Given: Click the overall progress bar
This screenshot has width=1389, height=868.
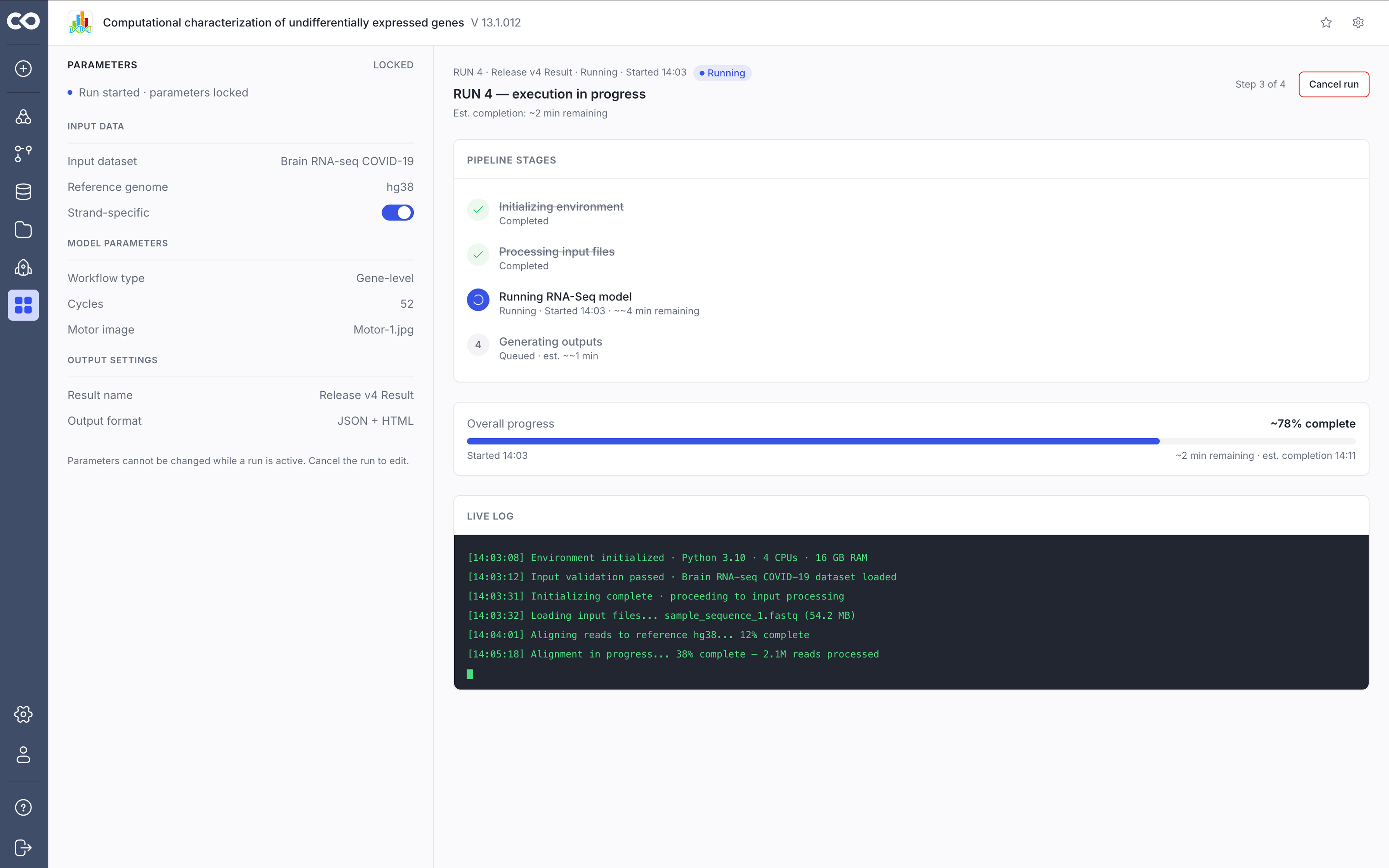Looking at the screenshot, I should (x=912, y=441).
